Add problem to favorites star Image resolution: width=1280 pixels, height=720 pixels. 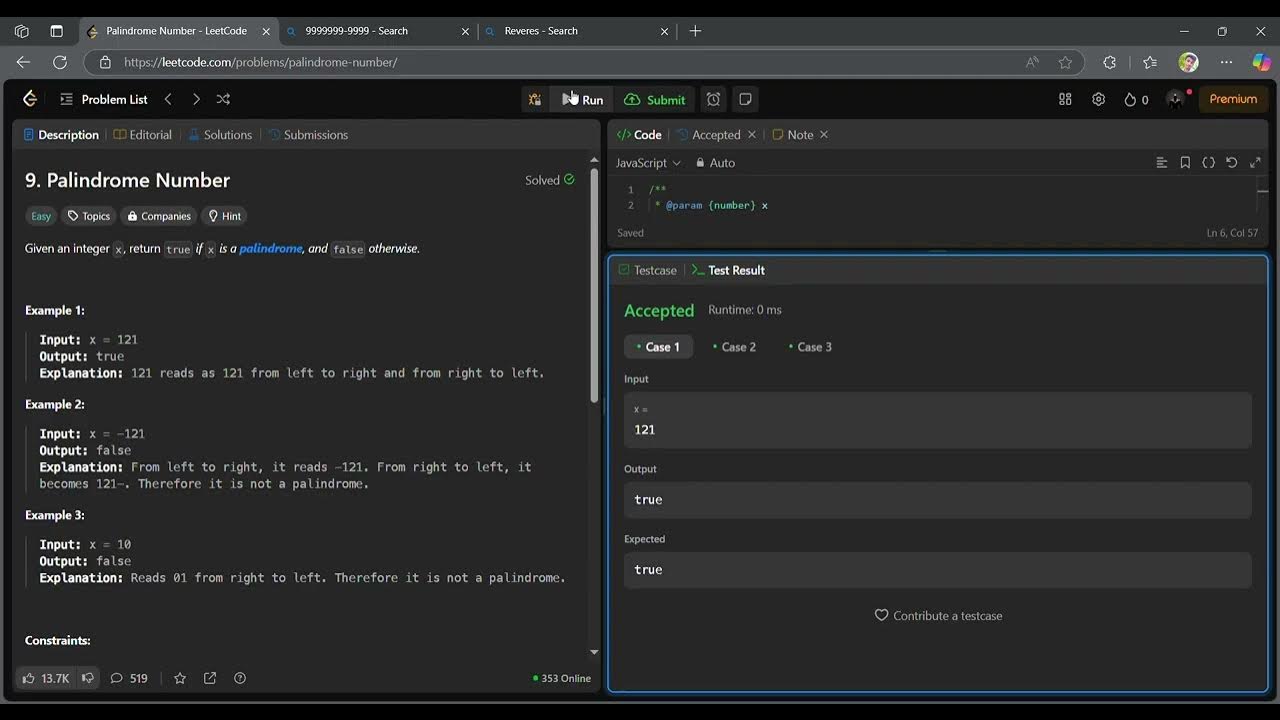point(180,678)
